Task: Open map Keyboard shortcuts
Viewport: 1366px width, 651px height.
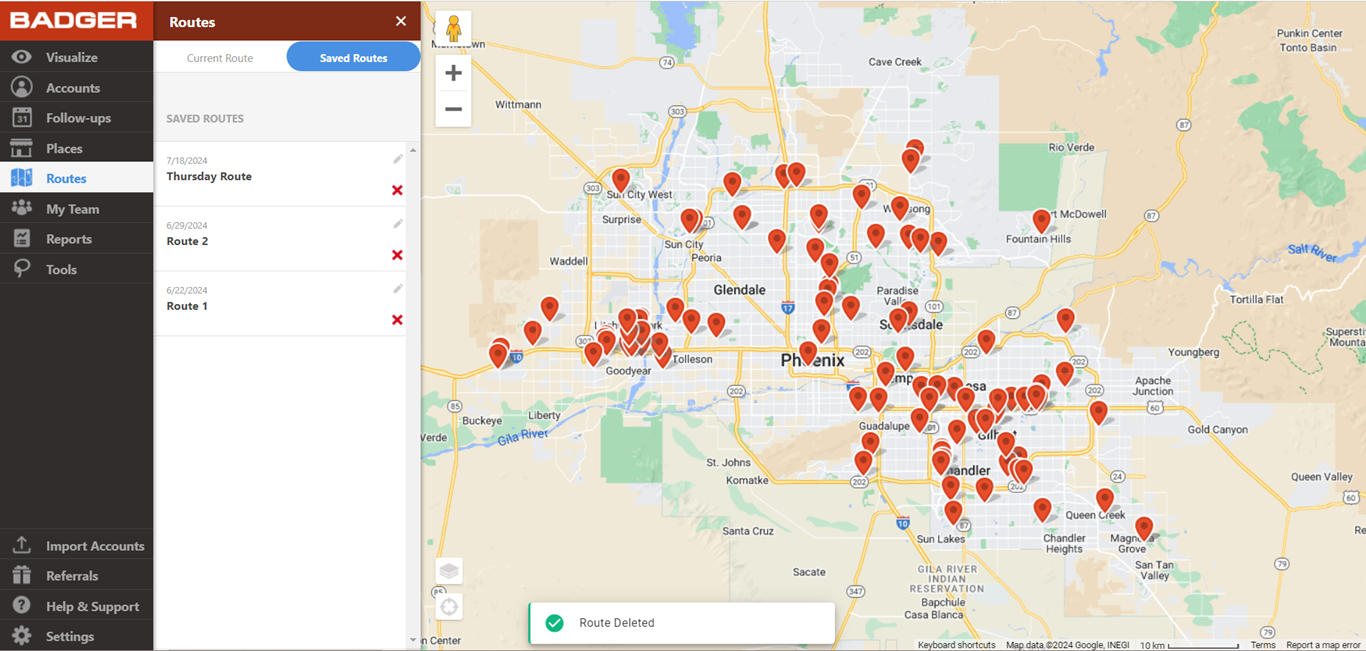Action: 956,645
